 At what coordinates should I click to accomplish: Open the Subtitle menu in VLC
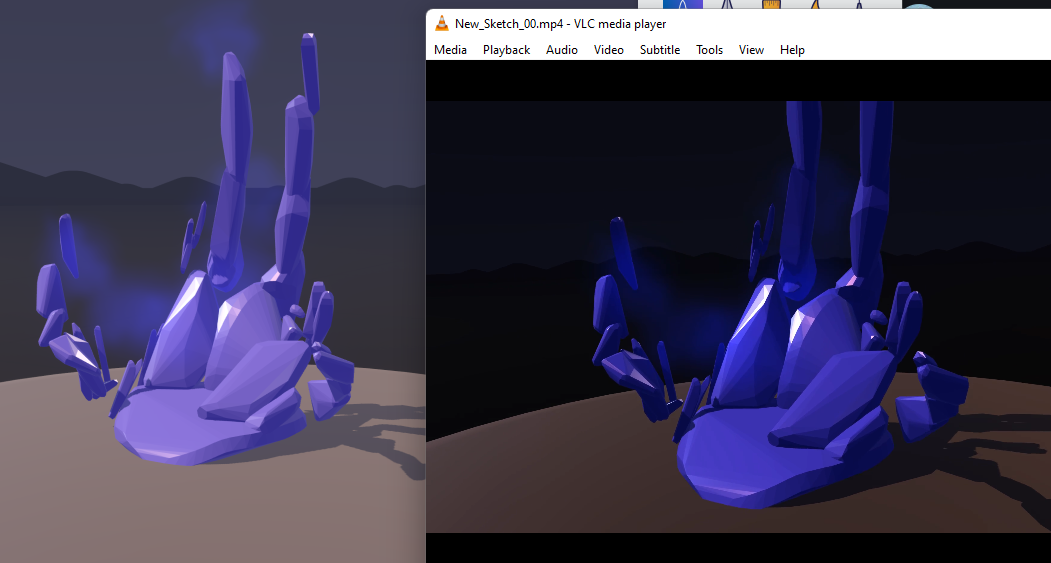pos(660,50)
